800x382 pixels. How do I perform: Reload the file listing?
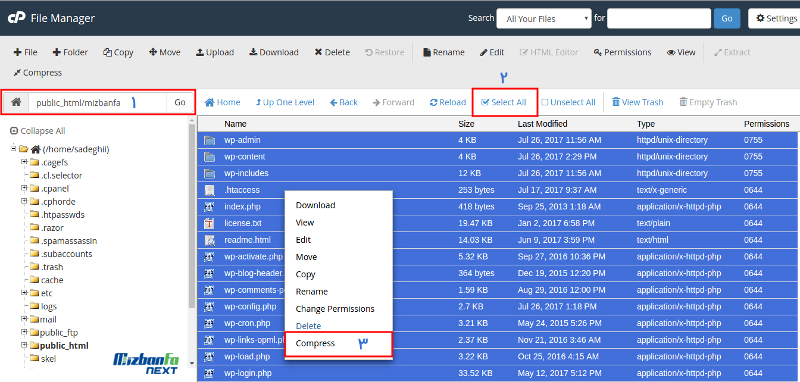(x=448, y=102)
